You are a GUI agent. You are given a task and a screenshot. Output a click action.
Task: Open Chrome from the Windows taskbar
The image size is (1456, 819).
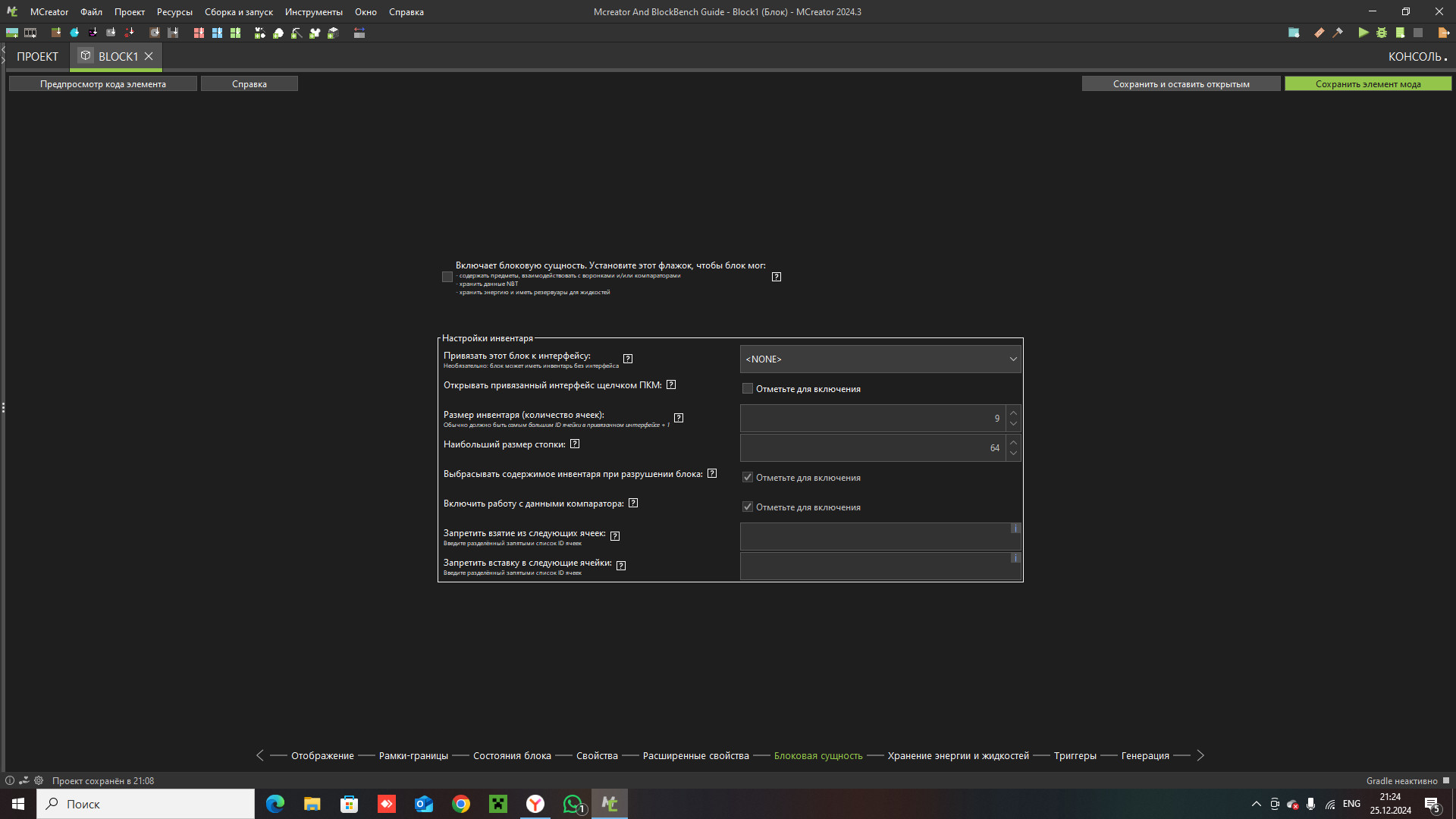click(x=460, y=804)
